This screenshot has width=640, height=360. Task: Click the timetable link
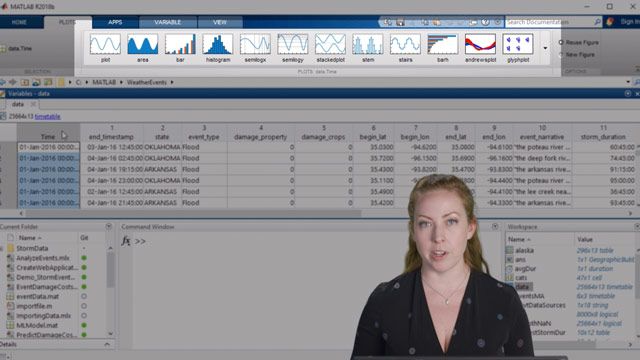click(47, 117)
